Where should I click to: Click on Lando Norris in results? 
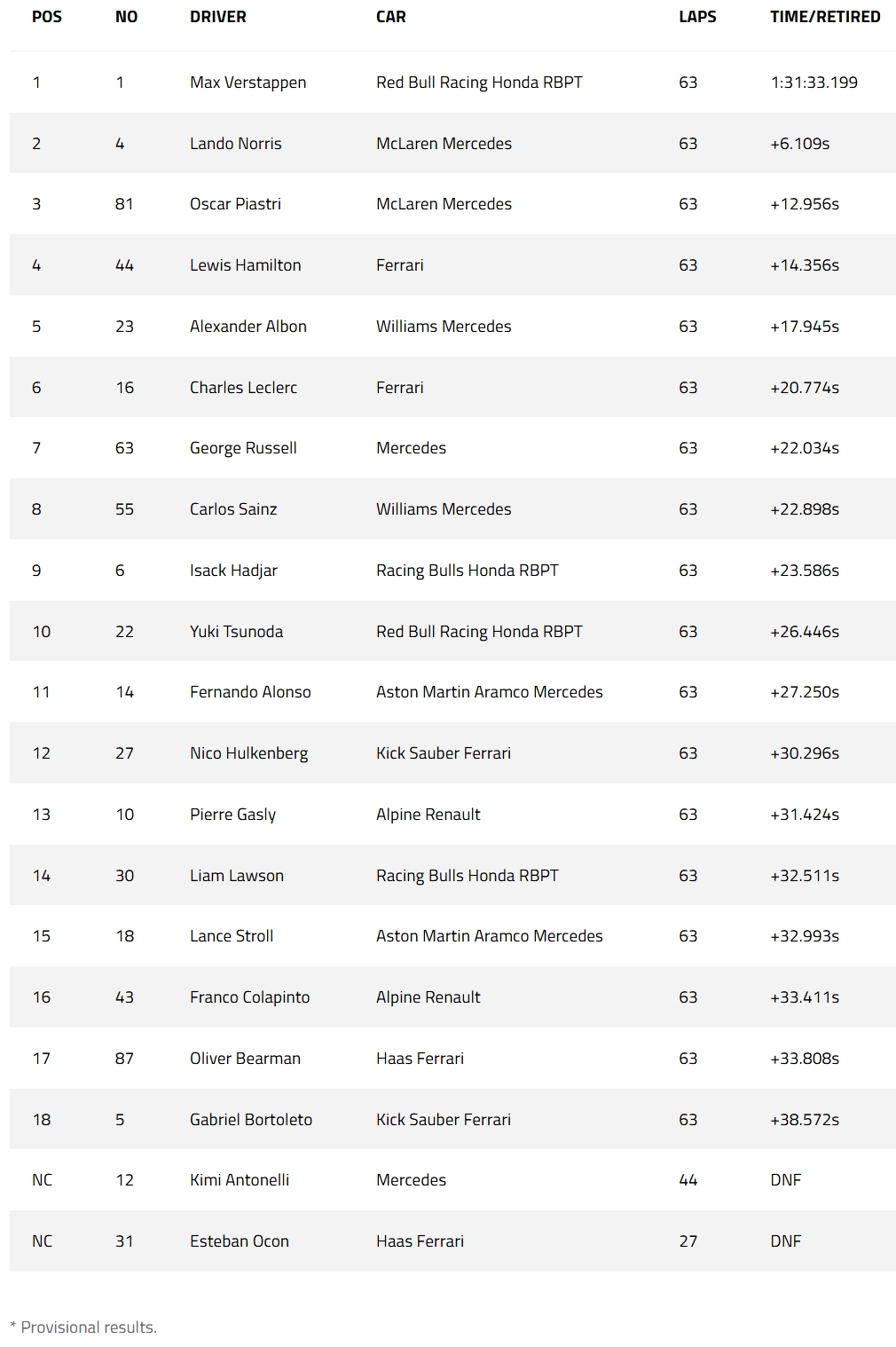click(x=236, y=144)
